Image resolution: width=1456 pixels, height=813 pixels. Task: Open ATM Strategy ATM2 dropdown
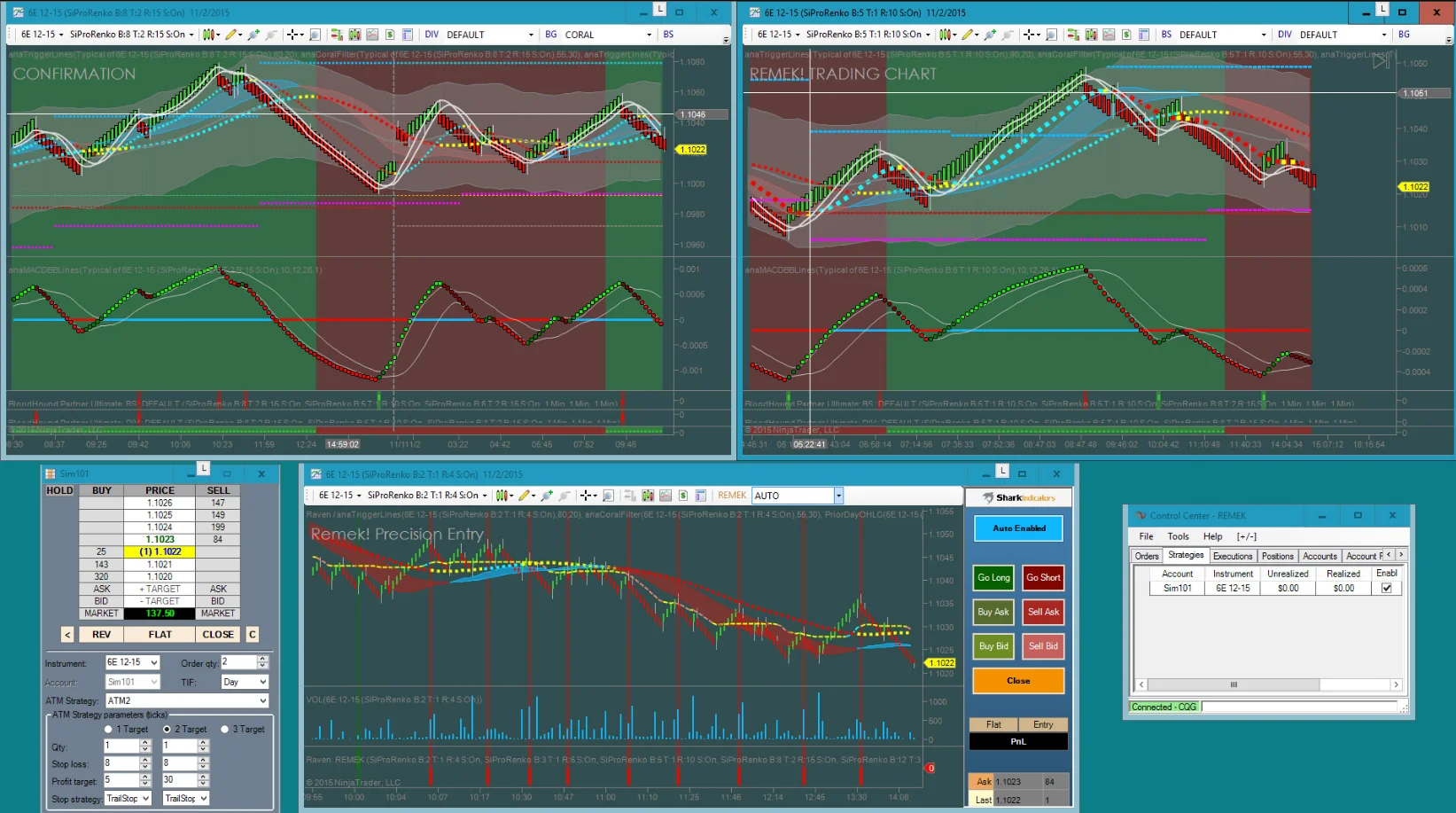[187, 700]
